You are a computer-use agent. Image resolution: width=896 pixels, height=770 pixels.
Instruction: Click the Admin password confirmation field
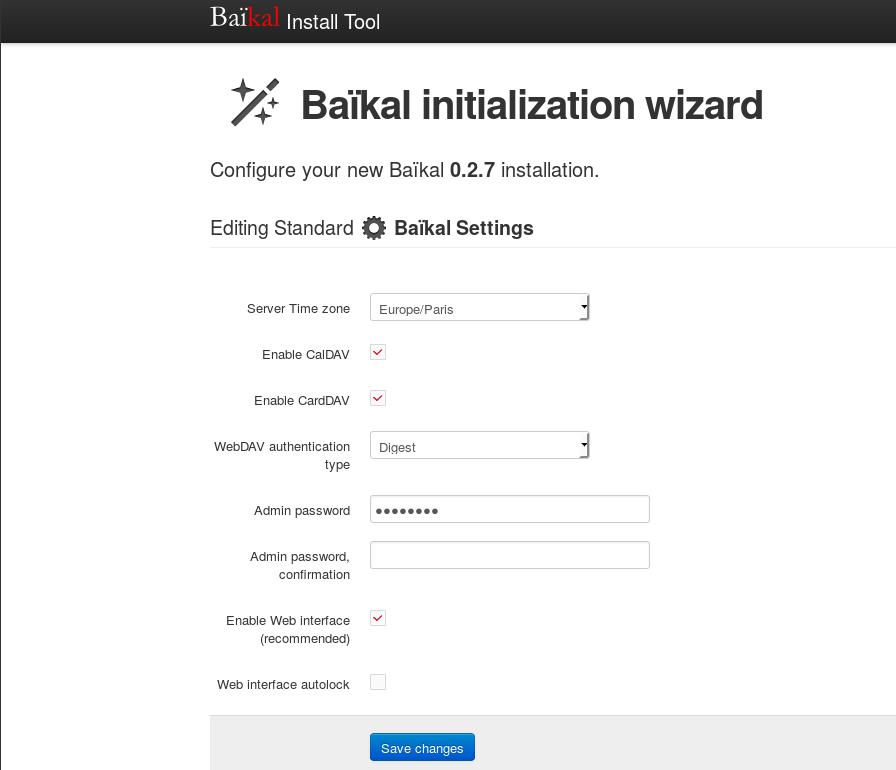[510, 555]
